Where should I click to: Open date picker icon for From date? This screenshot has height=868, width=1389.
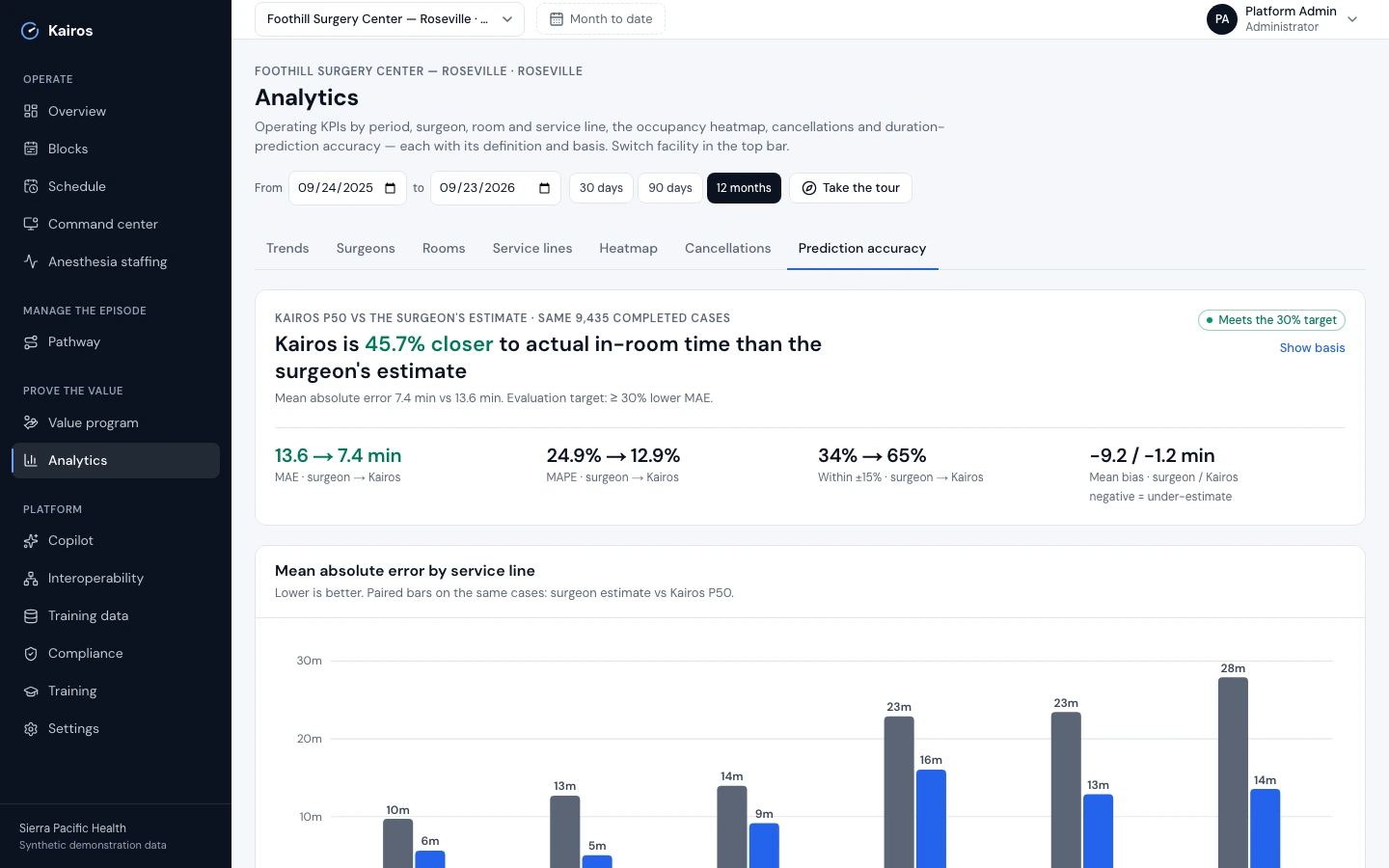click(391, 188)
